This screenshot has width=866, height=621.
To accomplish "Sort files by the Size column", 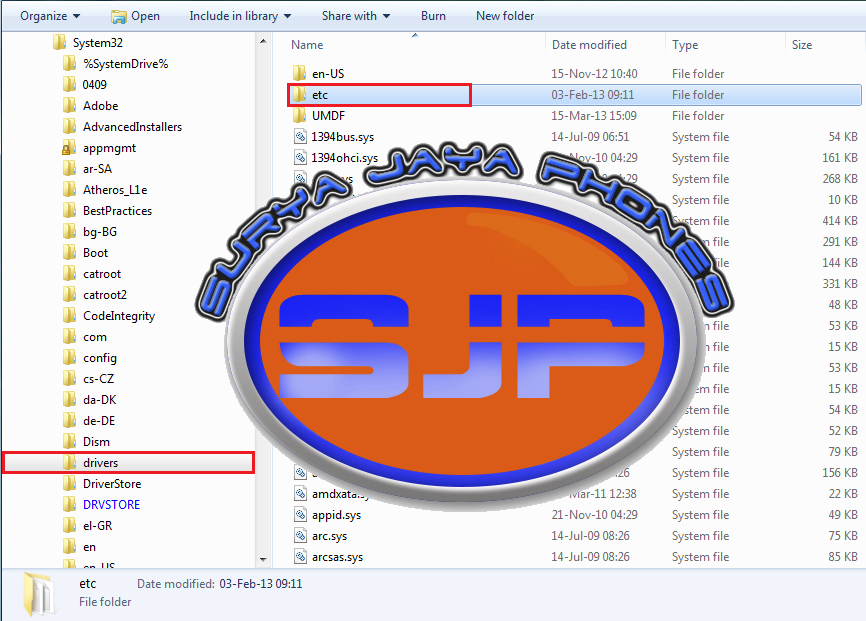I will (802, 45).
